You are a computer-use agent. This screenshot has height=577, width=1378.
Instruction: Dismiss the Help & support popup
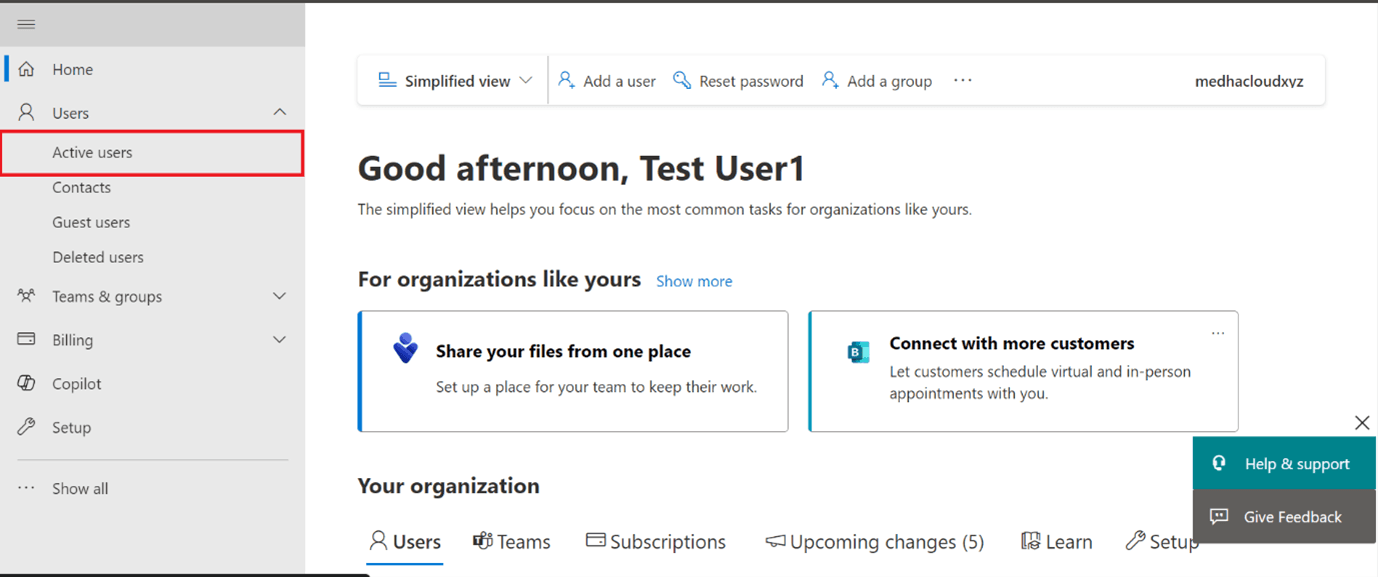point(1361,422)
